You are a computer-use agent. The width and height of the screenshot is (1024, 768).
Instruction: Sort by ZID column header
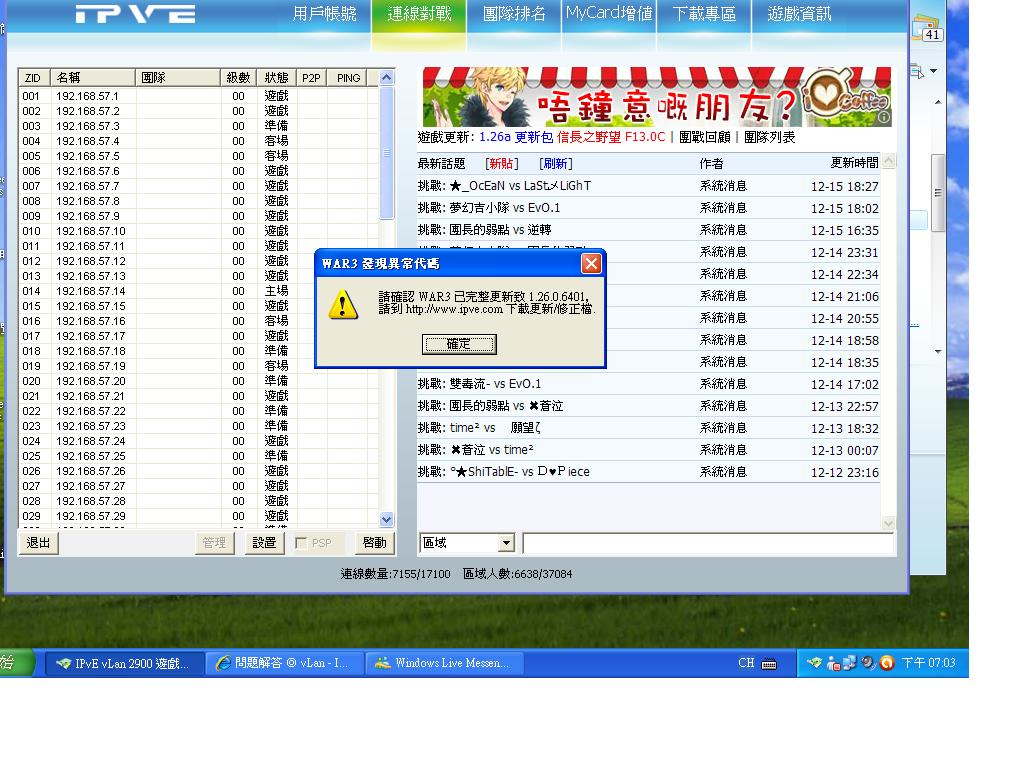click(34, 78)
